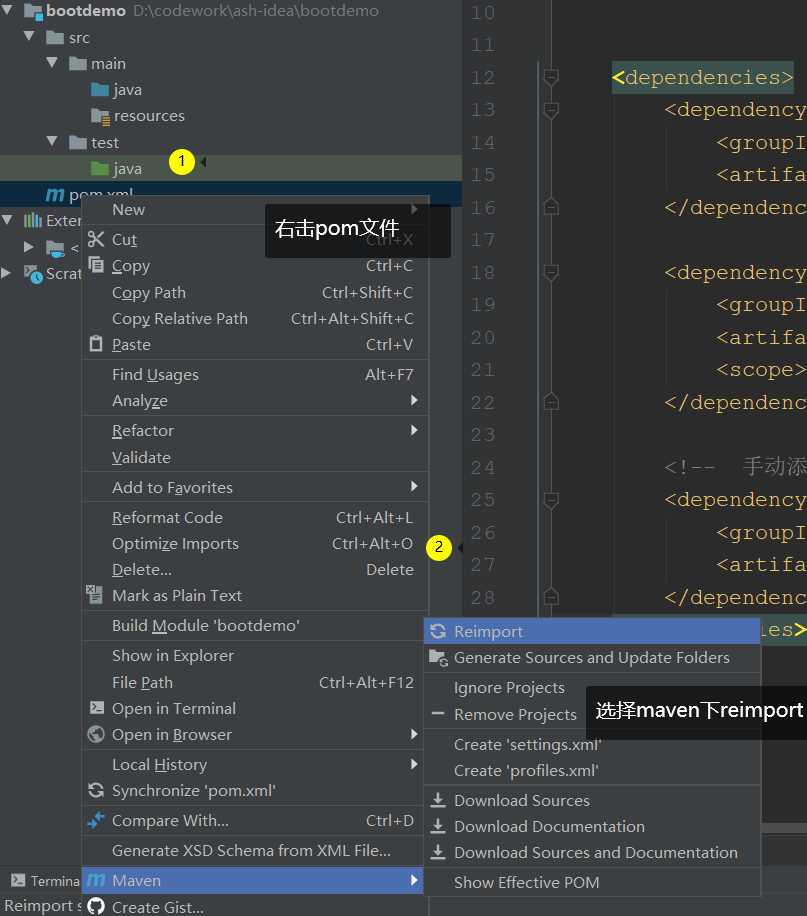
Task: Collapse the test folder arrow
Action: point(52,141)
